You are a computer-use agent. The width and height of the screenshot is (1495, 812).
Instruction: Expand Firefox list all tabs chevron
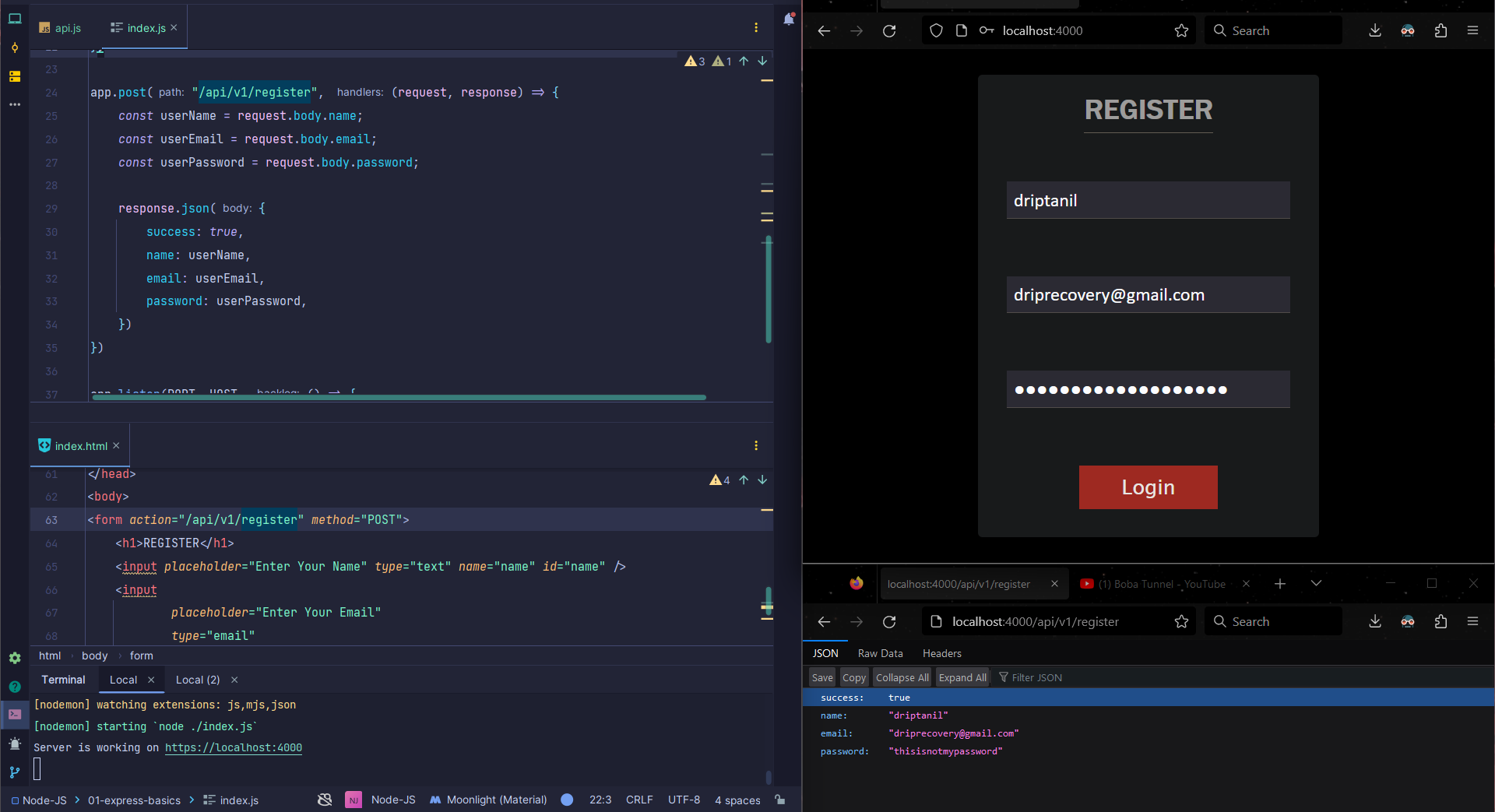coord(1316,584)
